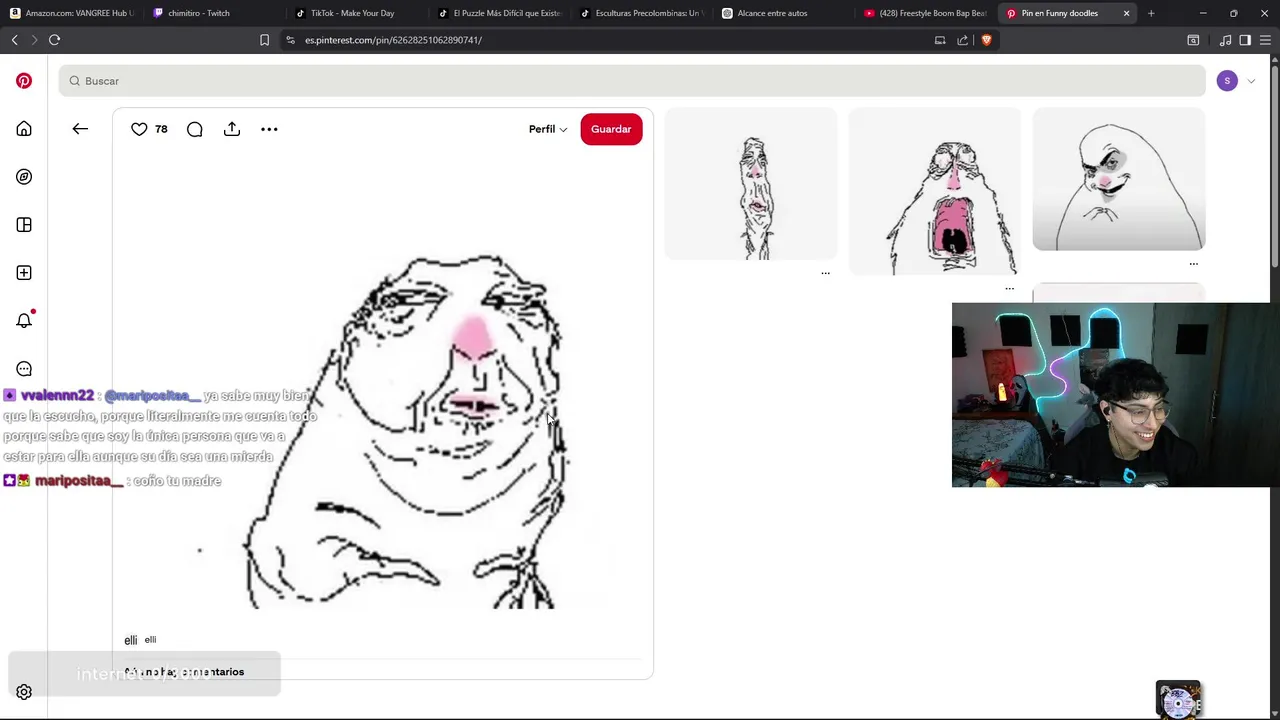Open the browser hamburger menu

click(x=1264, y=40)
